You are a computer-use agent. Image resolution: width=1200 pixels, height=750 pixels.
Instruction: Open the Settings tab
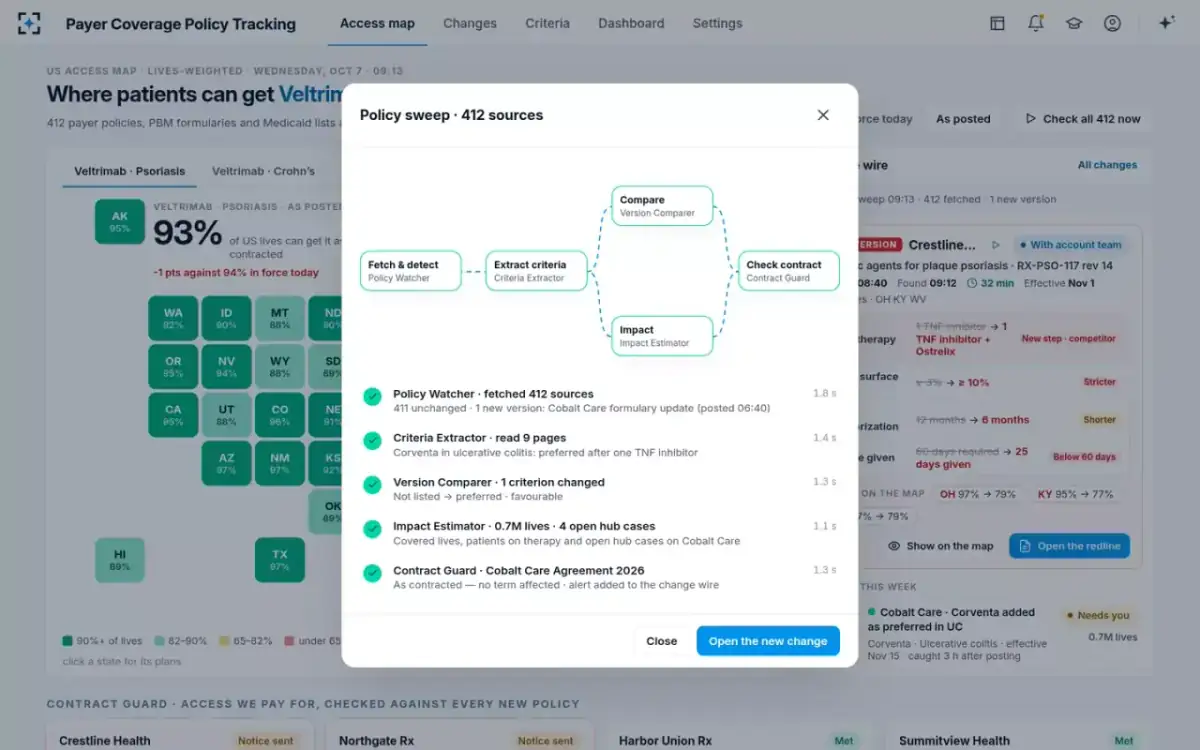tap(718, 23)
